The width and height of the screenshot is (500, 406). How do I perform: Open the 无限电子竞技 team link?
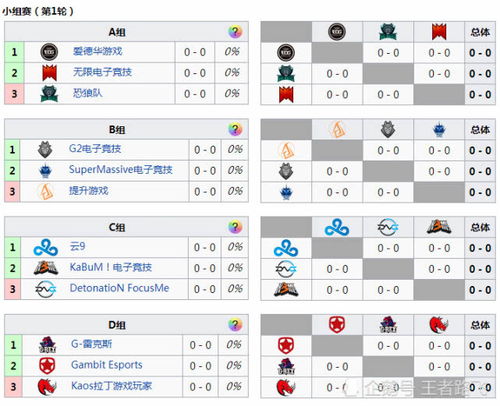coord(102,72)
